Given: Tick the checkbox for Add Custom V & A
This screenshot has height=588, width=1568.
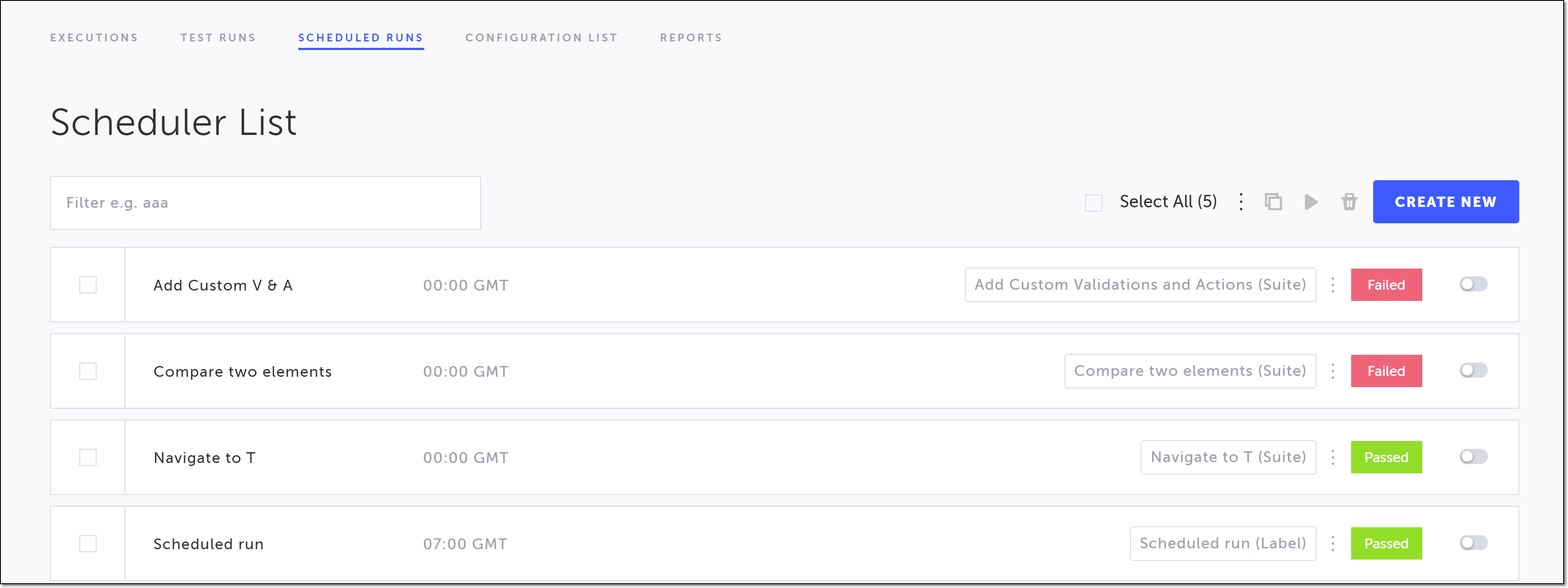Looking at the screenshot, I should (88, 285).
